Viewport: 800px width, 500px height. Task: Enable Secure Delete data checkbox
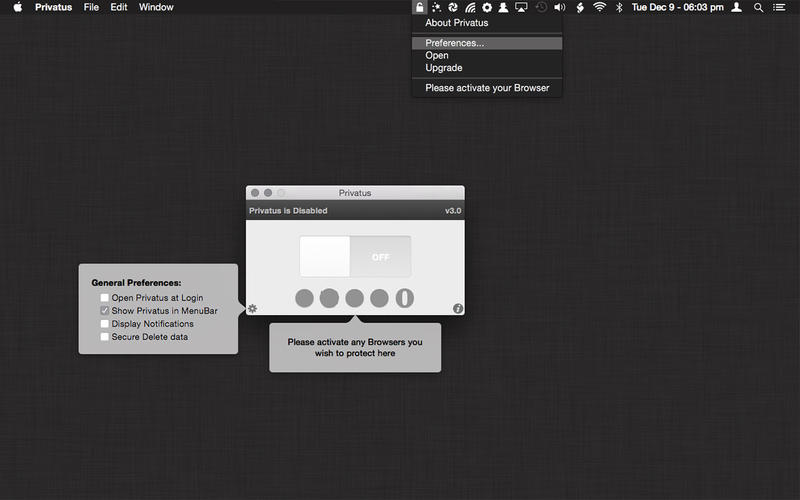click(x=105, y=337)
